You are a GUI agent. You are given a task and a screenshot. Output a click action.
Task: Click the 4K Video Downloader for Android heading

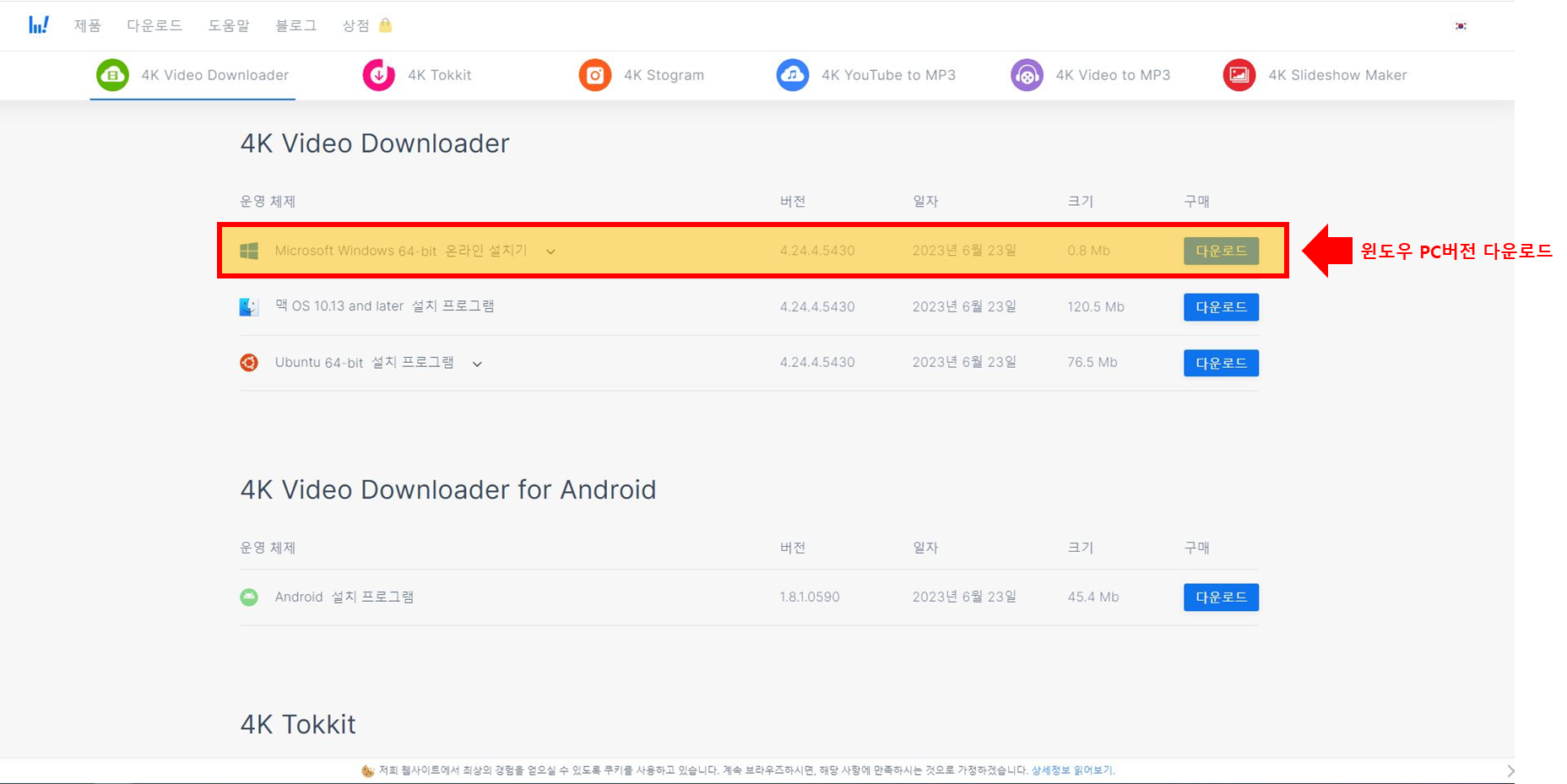448,490
